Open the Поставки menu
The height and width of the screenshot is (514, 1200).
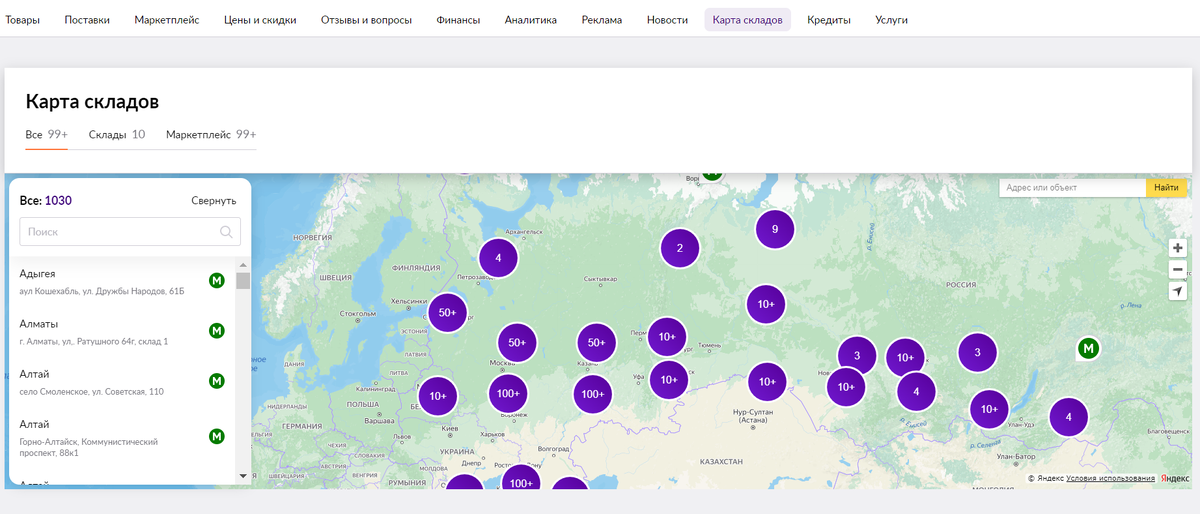coord(87,20)
